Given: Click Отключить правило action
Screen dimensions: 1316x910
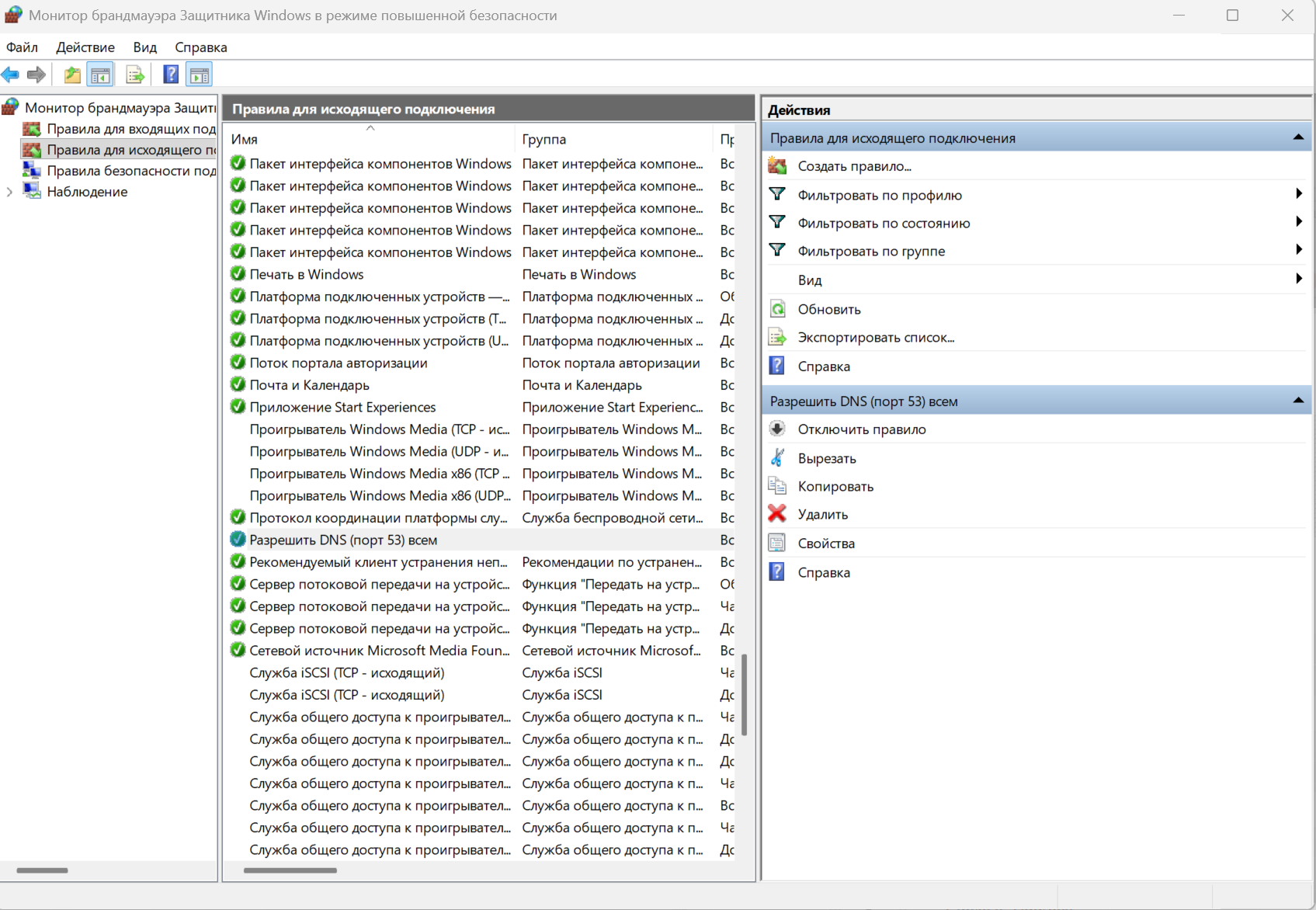Looking at the screenshot, I should pyautogui.click(x=862, y=429).
